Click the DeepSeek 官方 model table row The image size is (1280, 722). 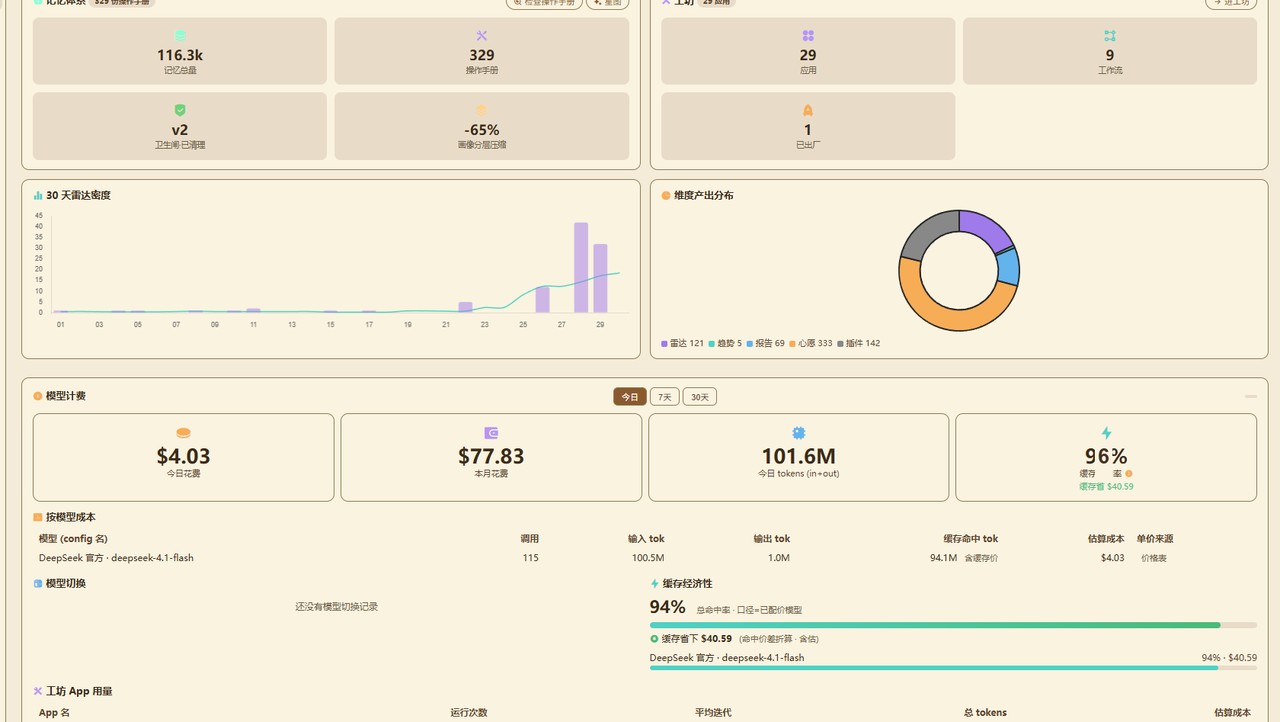pos(645,558)
